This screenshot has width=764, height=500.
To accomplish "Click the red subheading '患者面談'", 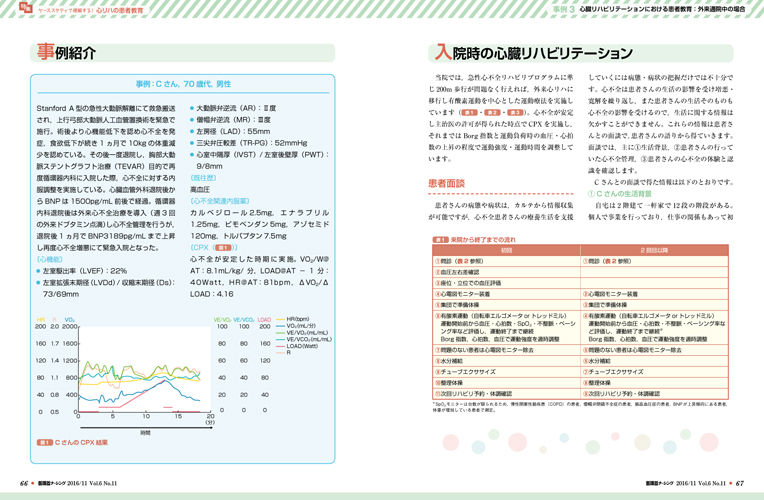I will [x=446, y=183].
